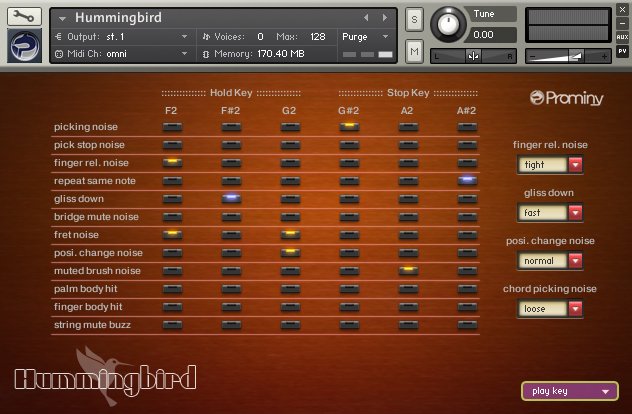Toggle the PV button in the header
Image resolution: width=632 pixels, height=414 pixels.
(623, 49)
